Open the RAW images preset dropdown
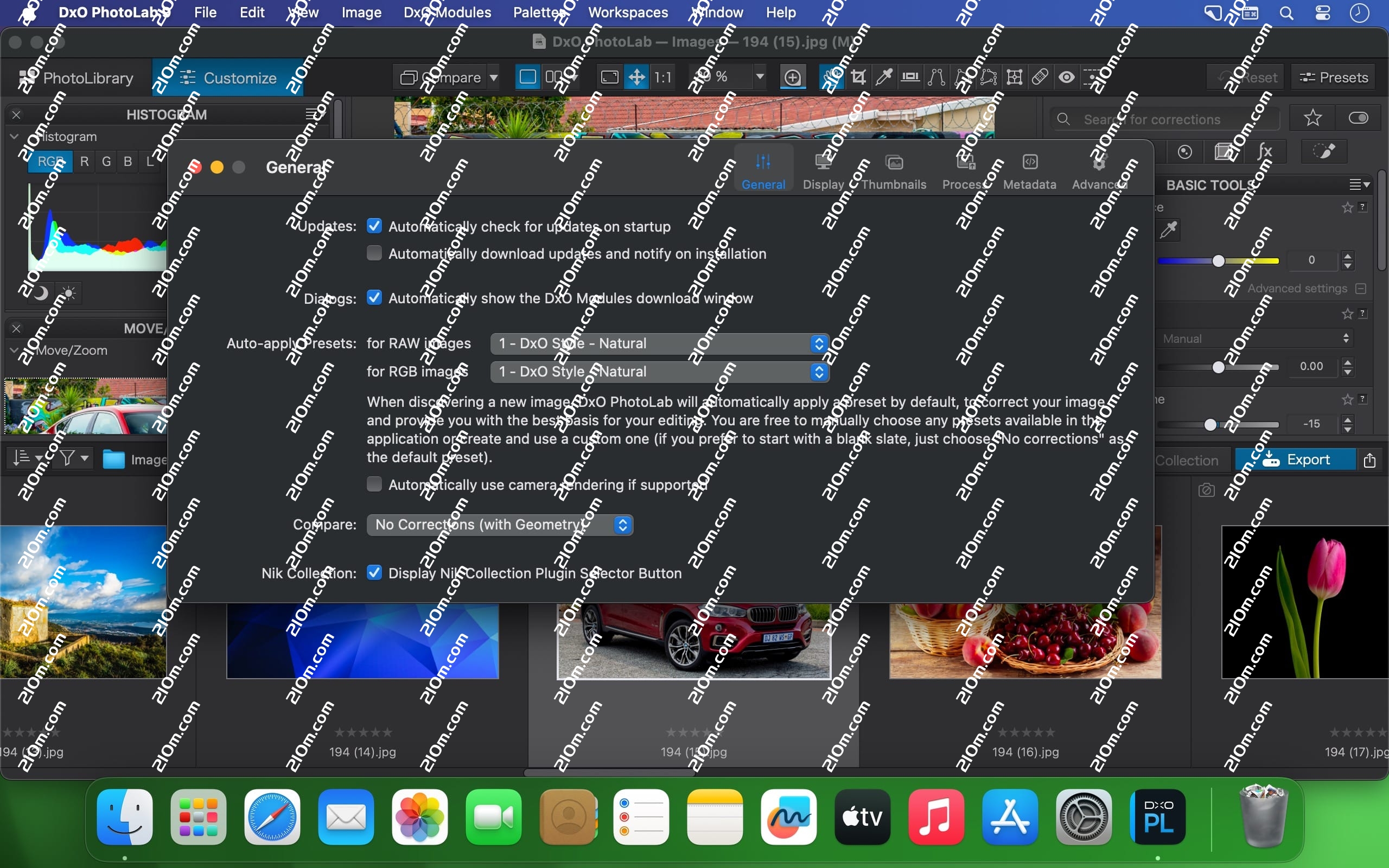1389x868 pixels. [659, 343]
